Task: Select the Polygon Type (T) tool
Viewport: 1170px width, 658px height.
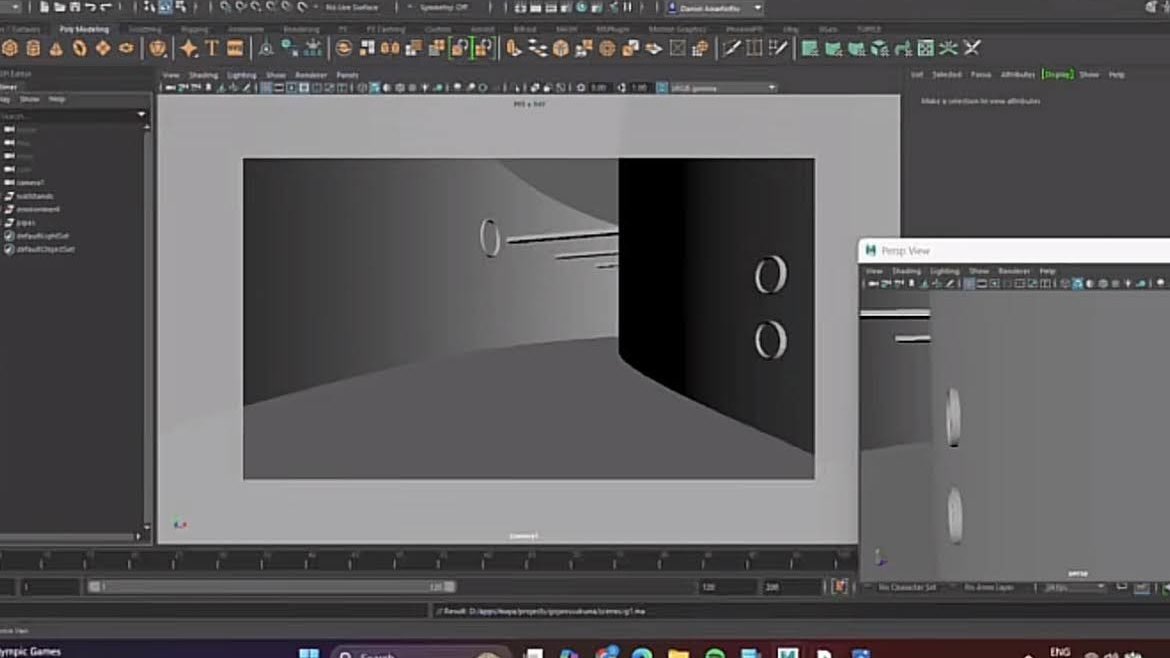Action: (x=212, y=48)
